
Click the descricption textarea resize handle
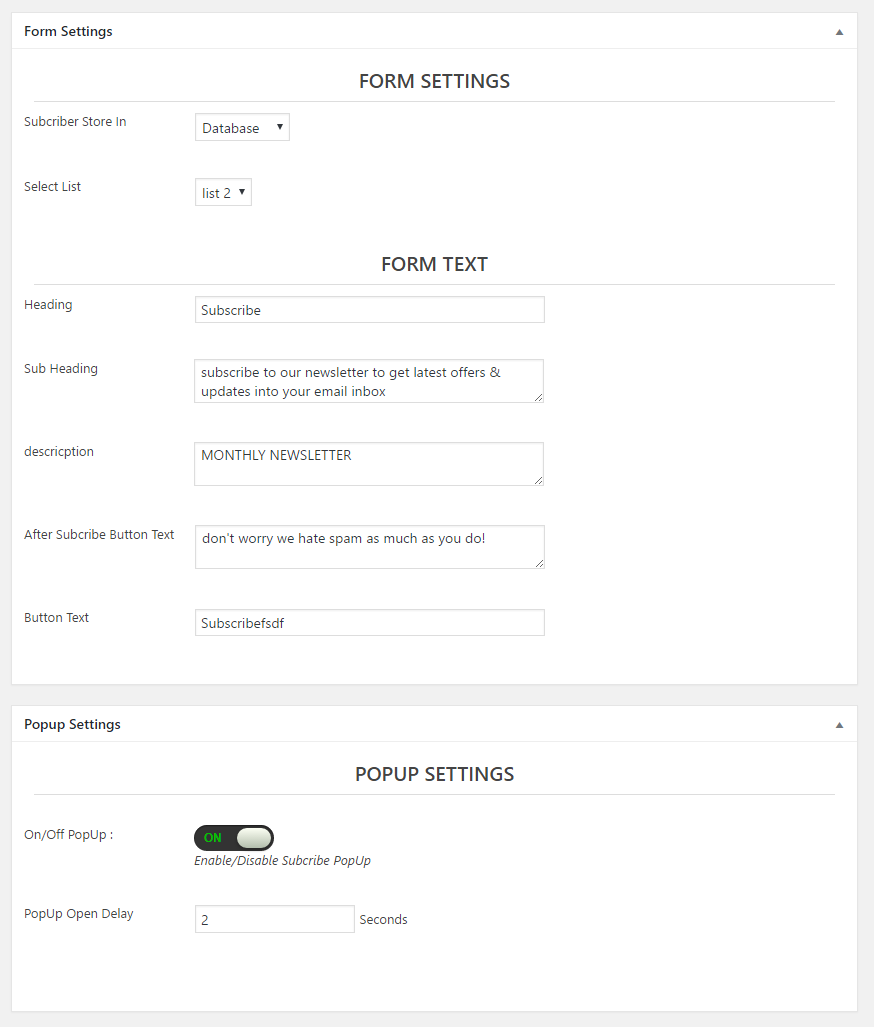point(539,480)
